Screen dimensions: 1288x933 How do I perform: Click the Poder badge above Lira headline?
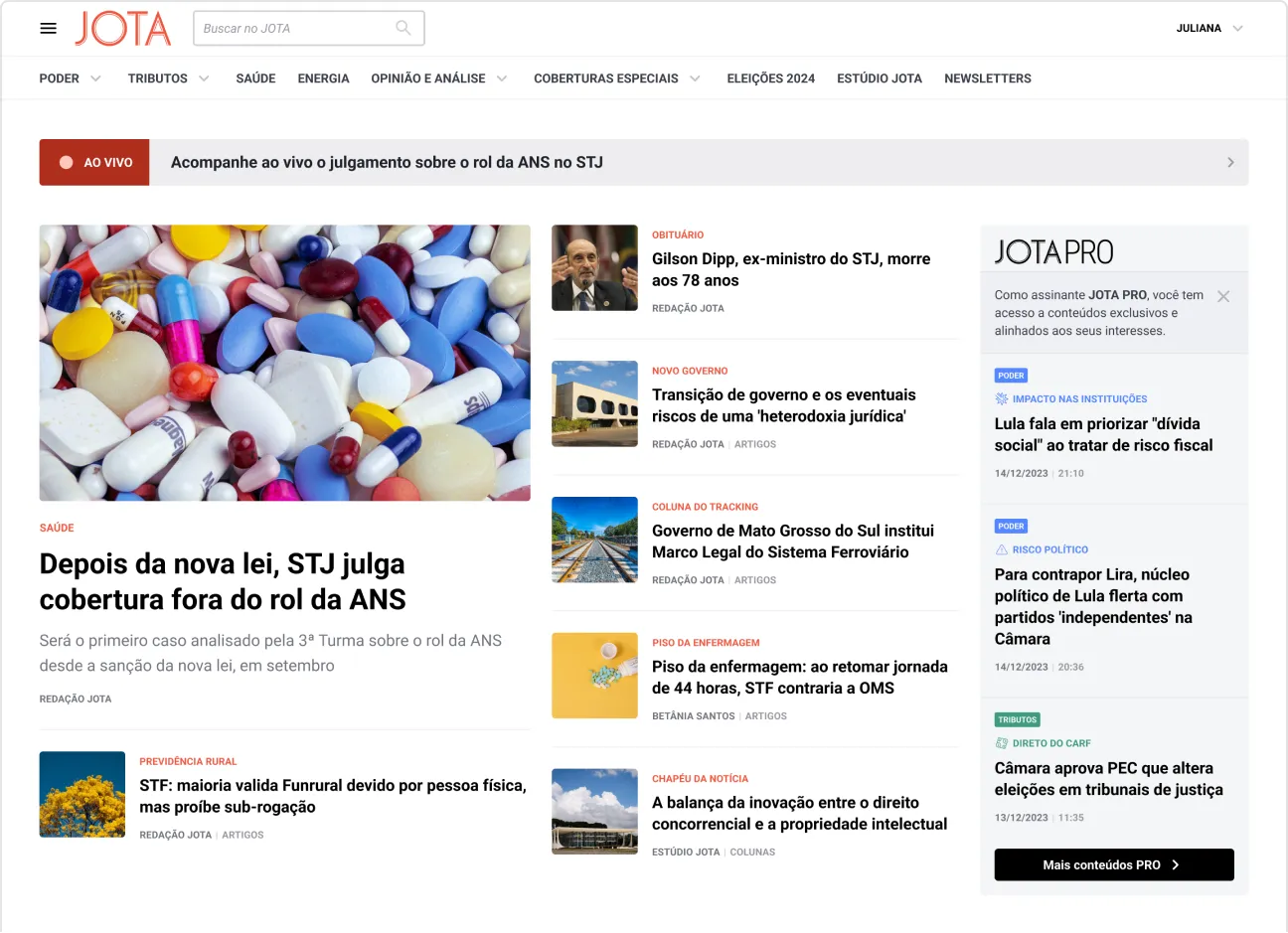1011,527
